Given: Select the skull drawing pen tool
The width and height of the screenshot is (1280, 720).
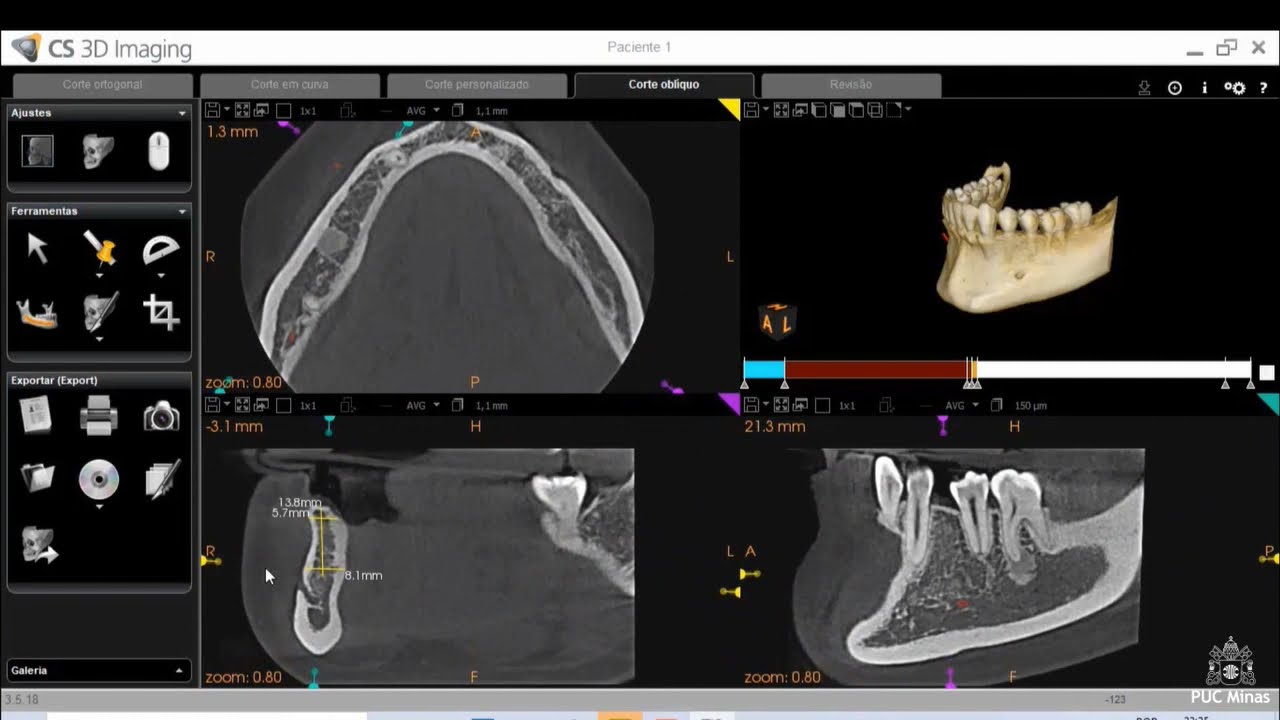Looking at the screenshot, I should [x=99, y=312].
